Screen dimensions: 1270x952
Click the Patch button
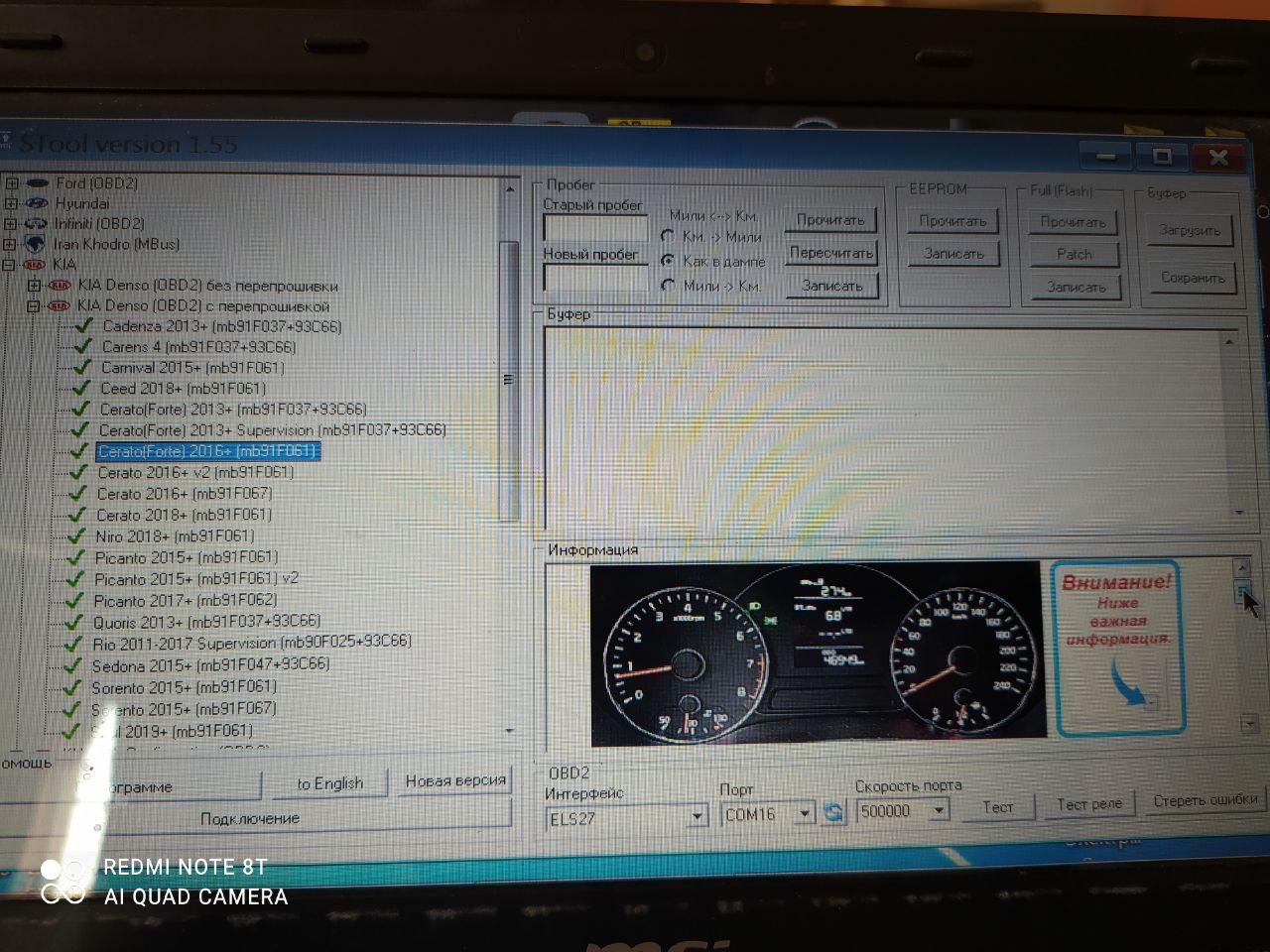(1075, 255)
